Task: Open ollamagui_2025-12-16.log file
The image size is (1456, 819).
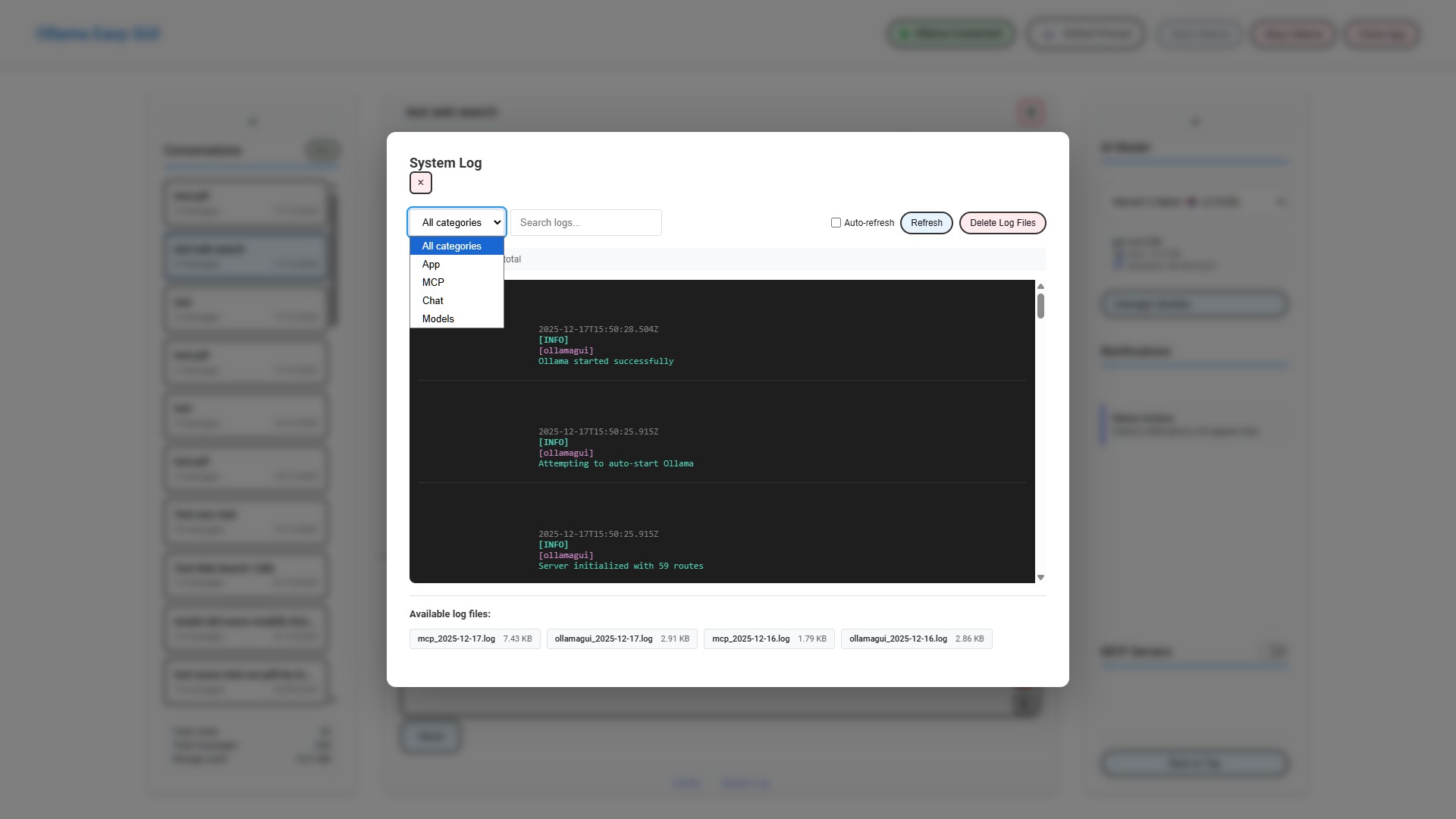Action: pos(915,639)
